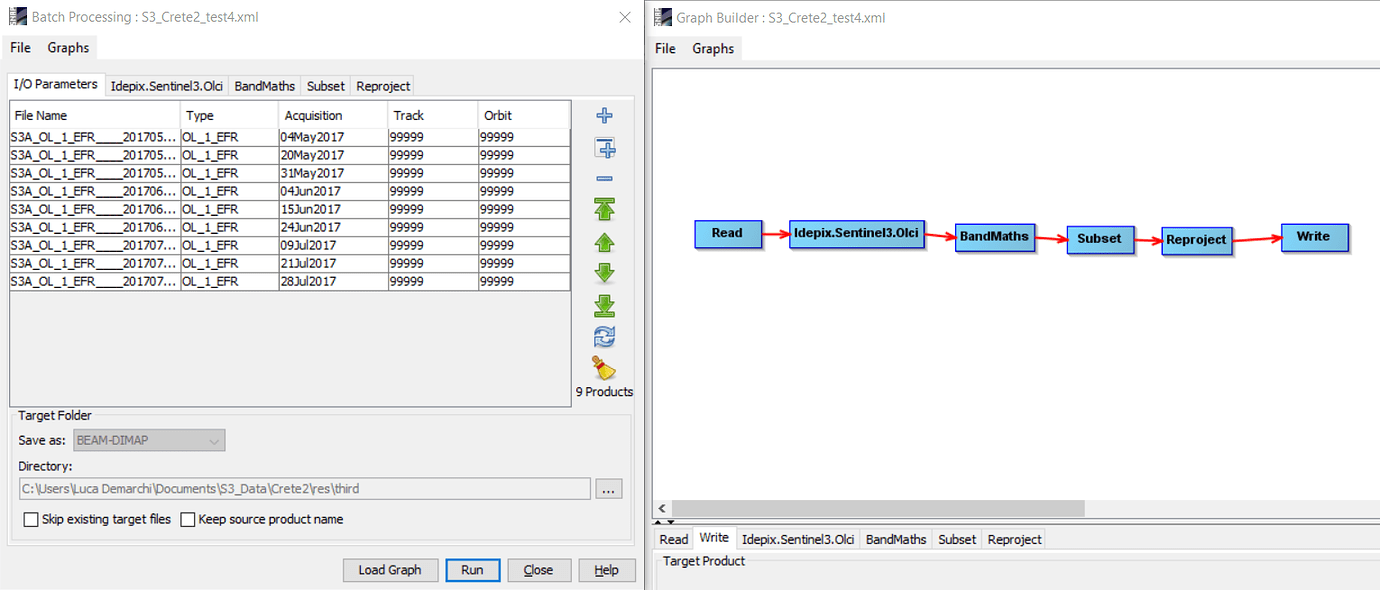Open Graphs menu in Graph Builder window
The height and width of the screenshot is (590, 1380).
712,48
